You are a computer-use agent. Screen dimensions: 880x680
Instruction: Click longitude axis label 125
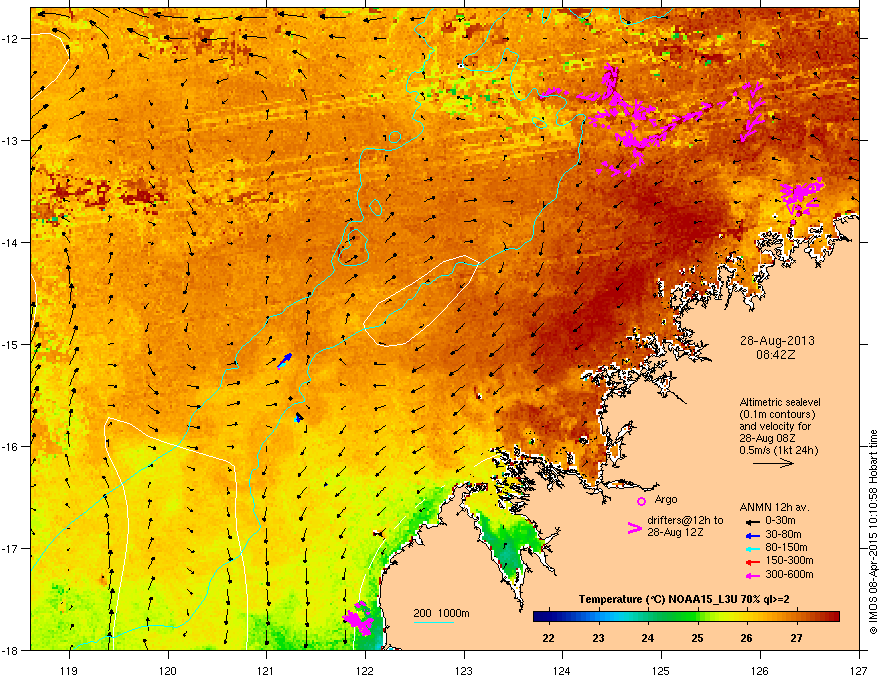[661, 670]
